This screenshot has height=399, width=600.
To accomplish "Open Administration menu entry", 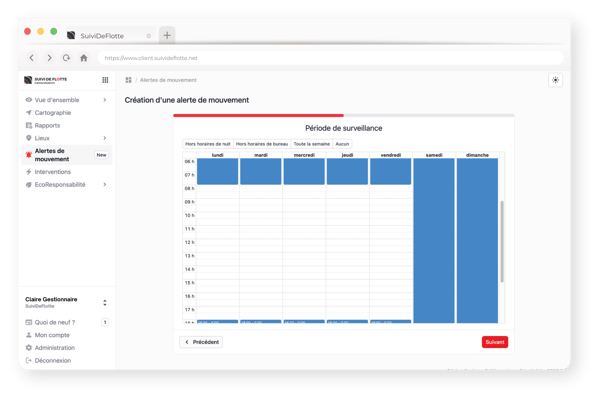I will tap(67, 348).
